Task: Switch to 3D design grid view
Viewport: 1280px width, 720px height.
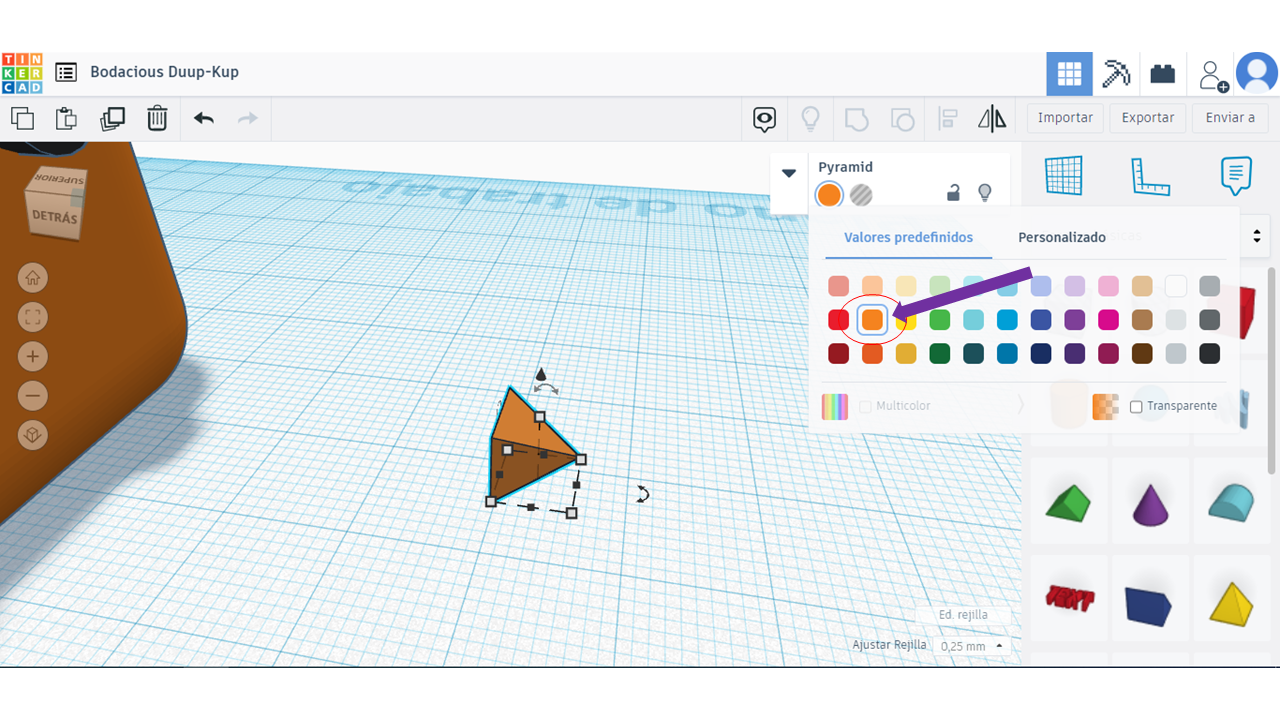Action: tap(1070, 74)
